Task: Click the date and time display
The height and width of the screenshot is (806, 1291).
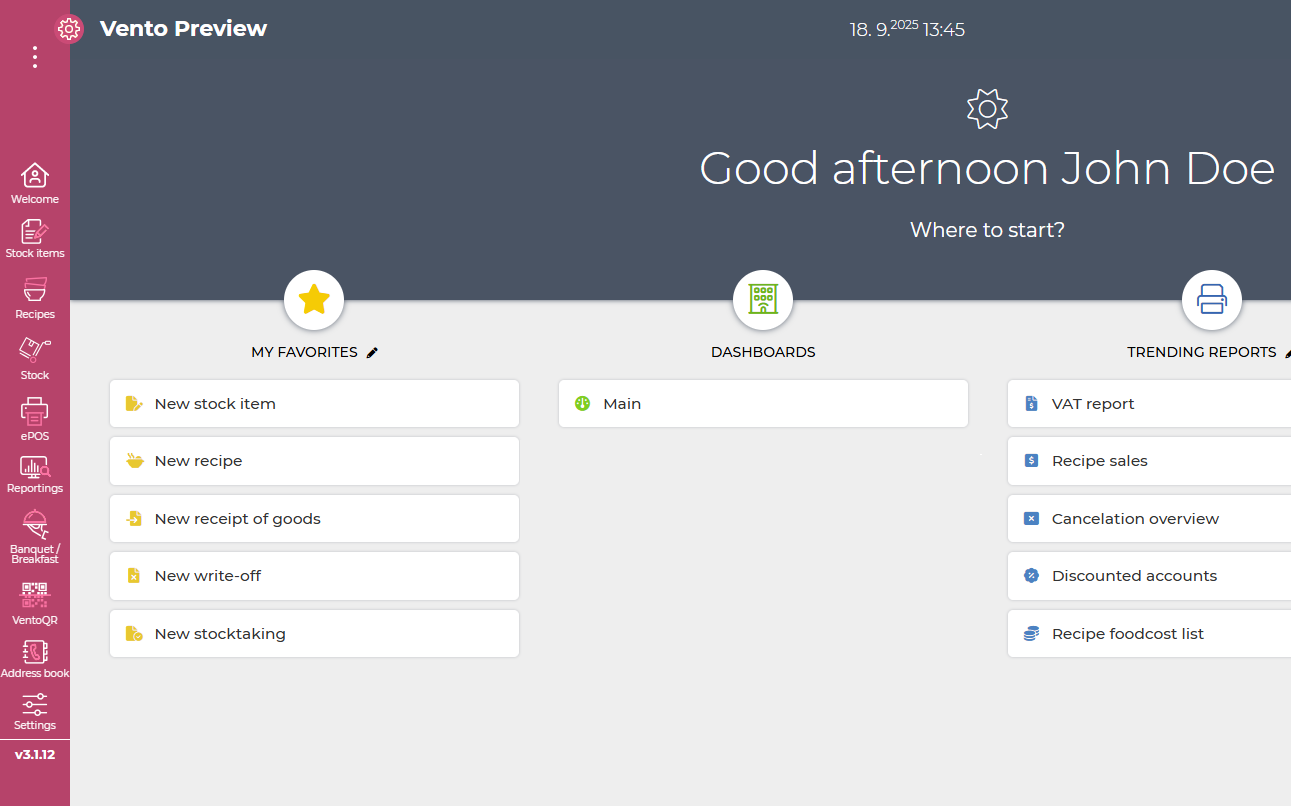Action: tap(907, 29)
